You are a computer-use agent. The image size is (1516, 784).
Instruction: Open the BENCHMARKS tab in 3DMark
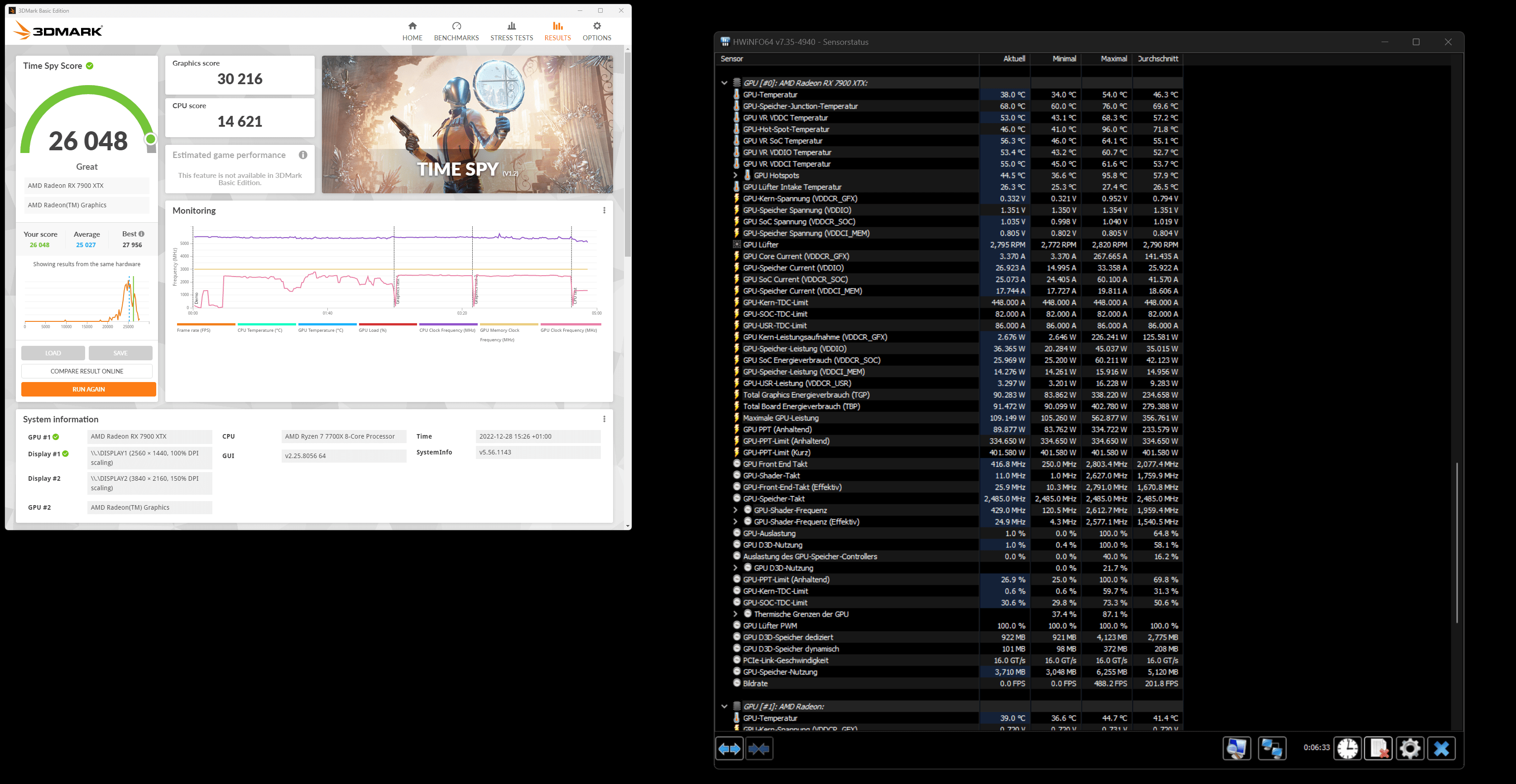(456, 31)
